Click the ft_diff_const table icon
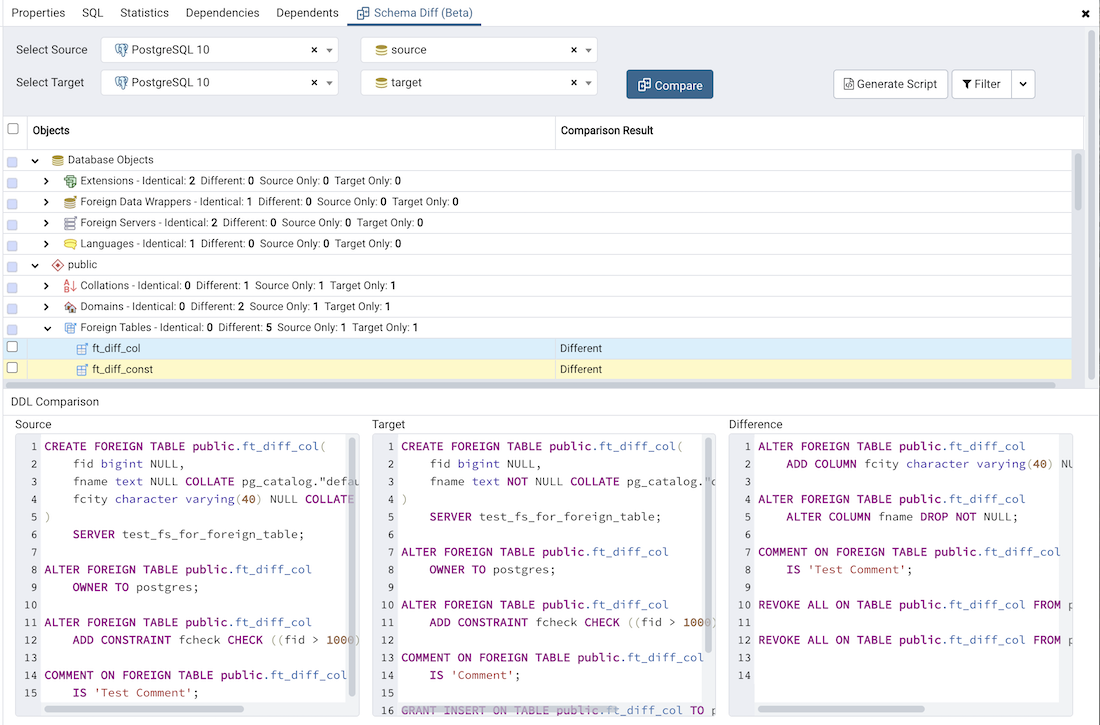1100x725 pixels. point(82,370)
